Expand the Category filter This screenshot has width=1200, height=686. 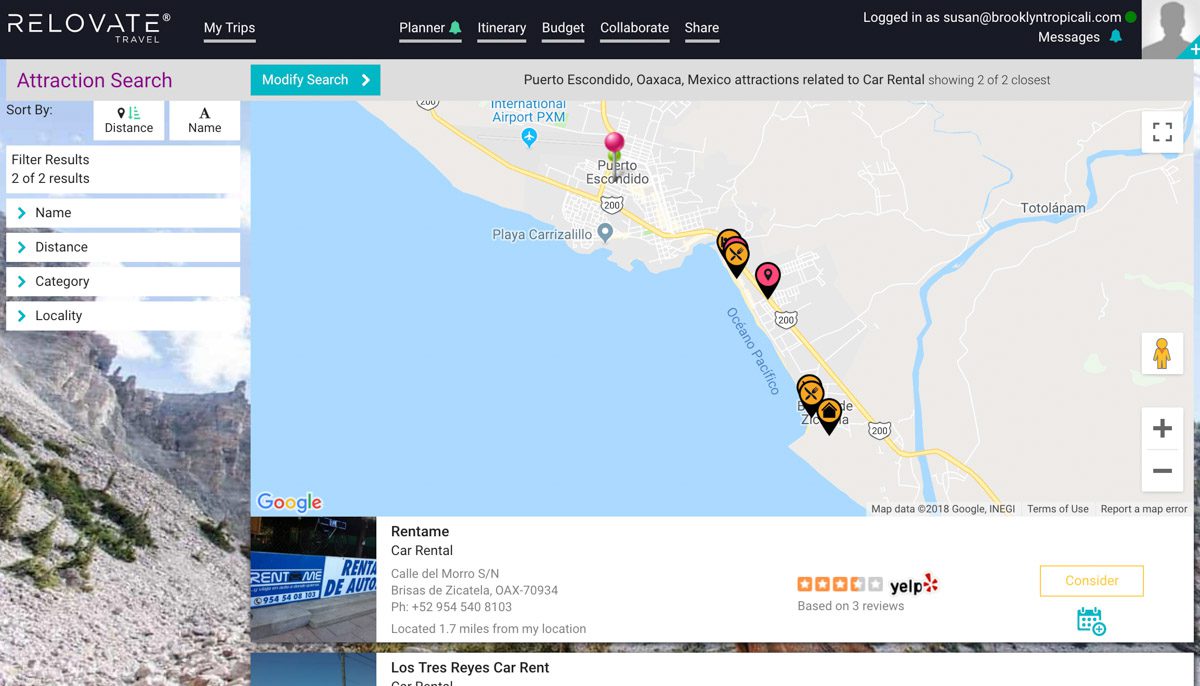point(123,281)
